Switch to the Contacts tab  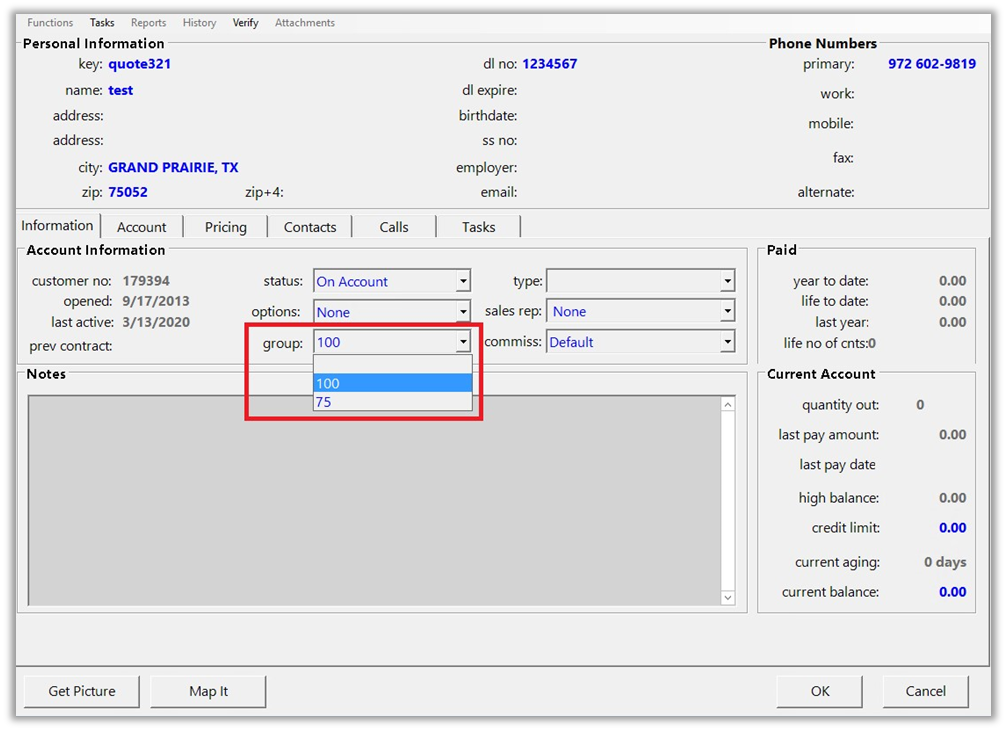[310, 227]
